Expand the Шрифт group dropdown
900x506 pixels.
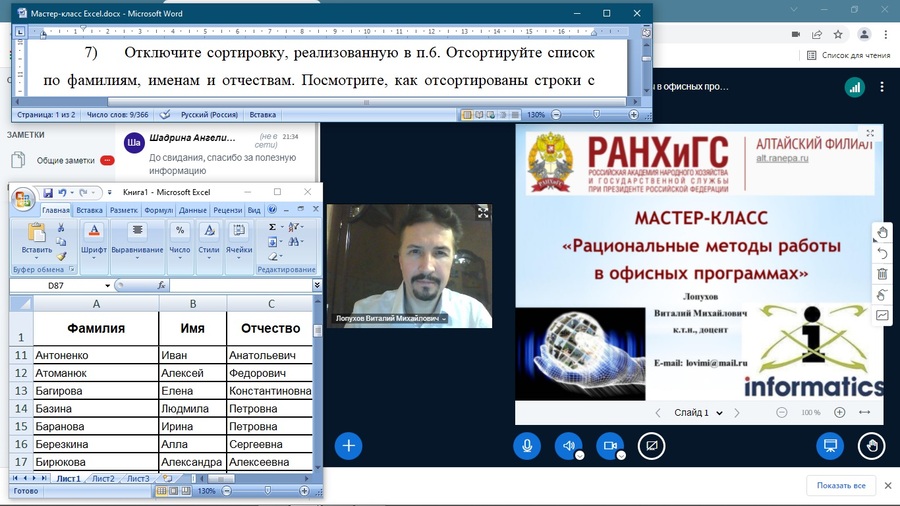[x=94, y=258]
